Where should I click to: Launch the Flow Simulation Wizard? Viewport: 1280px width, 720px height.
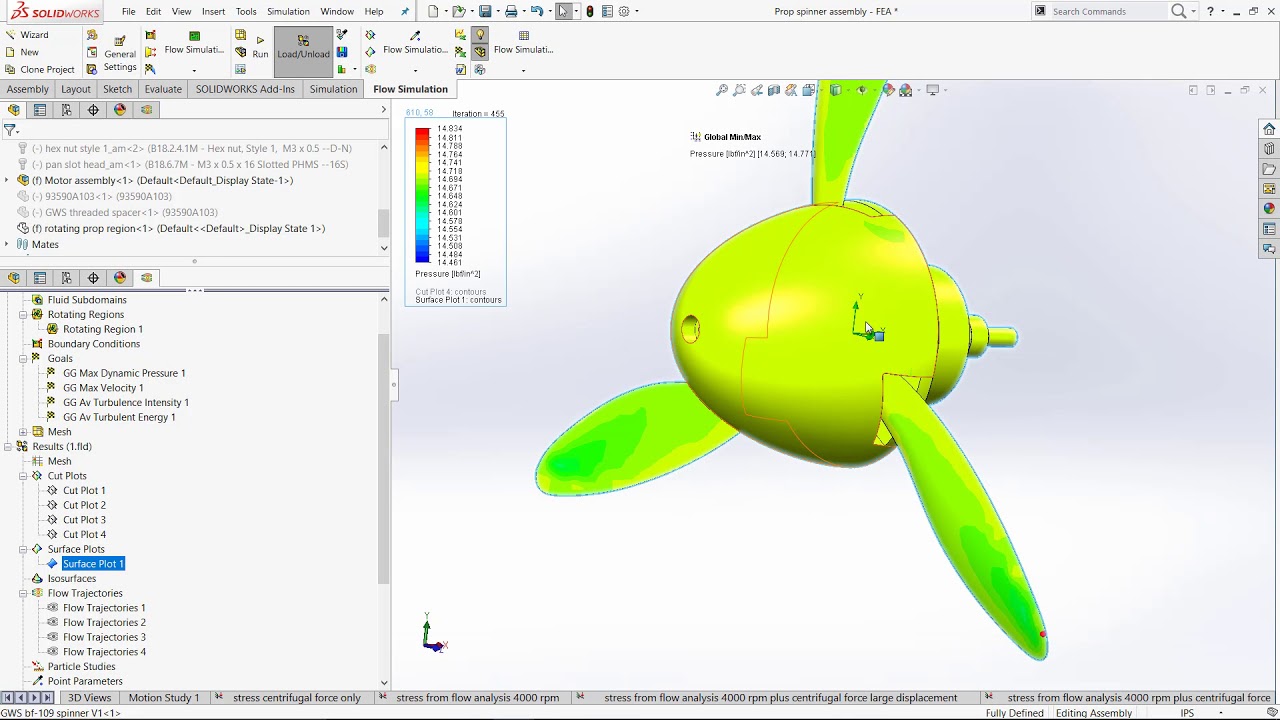coord(27,34)
